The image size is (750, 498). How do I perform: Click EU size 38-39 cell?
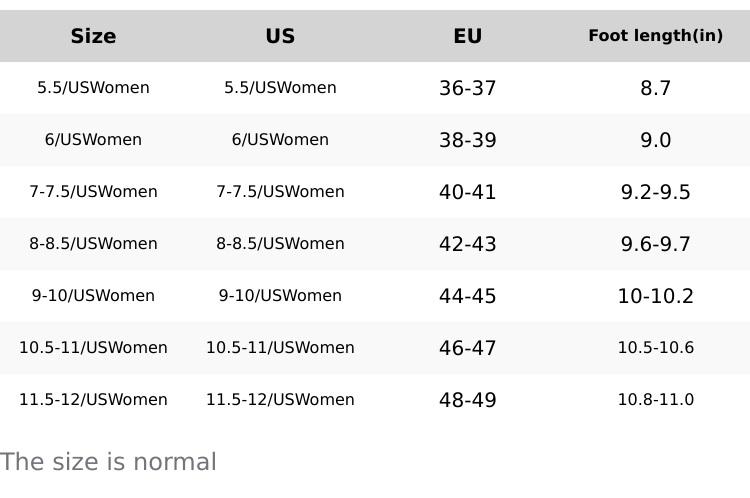tap(467, 140)
